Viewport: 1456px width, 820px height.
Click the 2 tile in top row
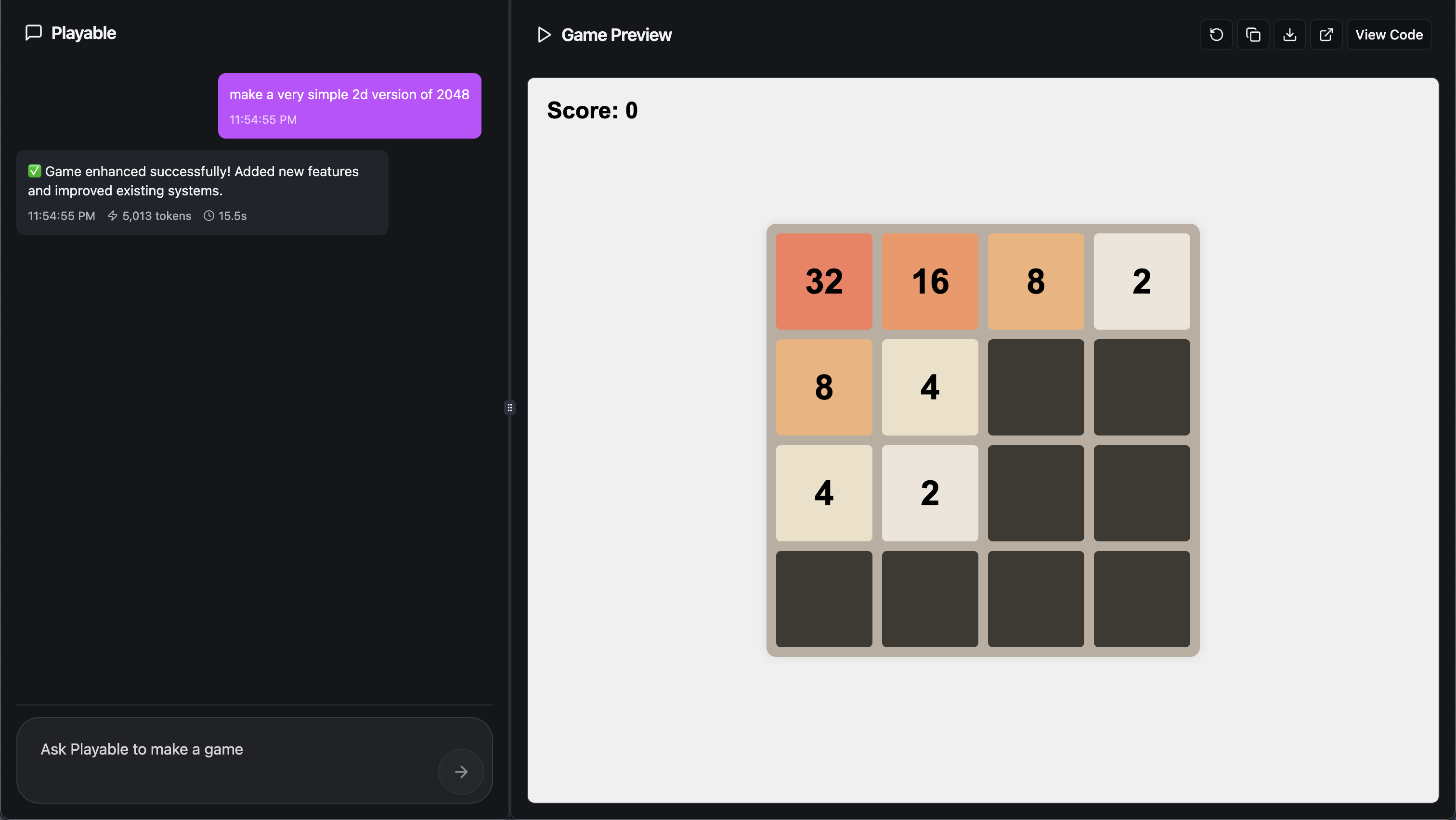tap(1141, 281)
